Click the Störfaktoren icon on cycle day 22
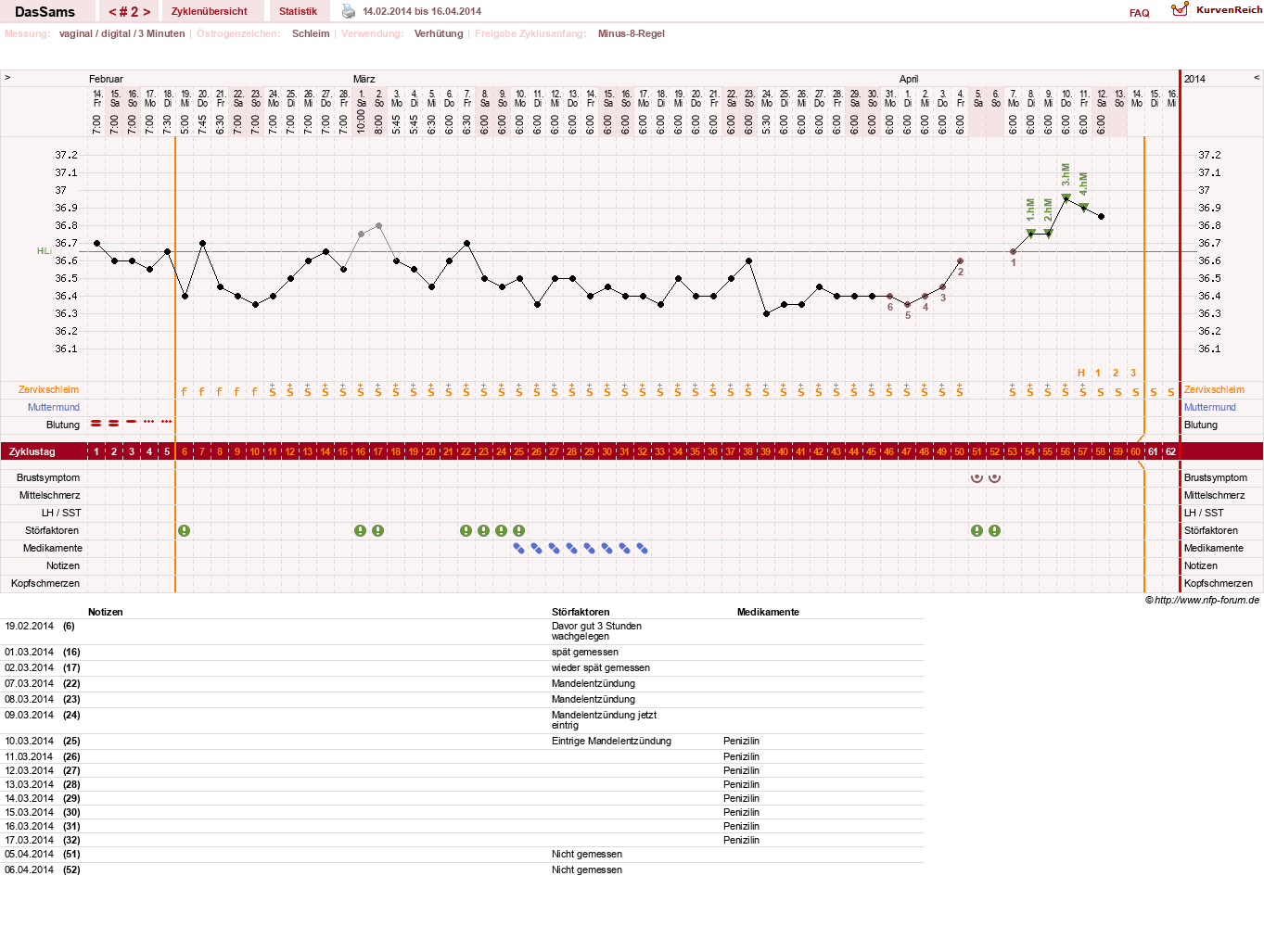 466,531
